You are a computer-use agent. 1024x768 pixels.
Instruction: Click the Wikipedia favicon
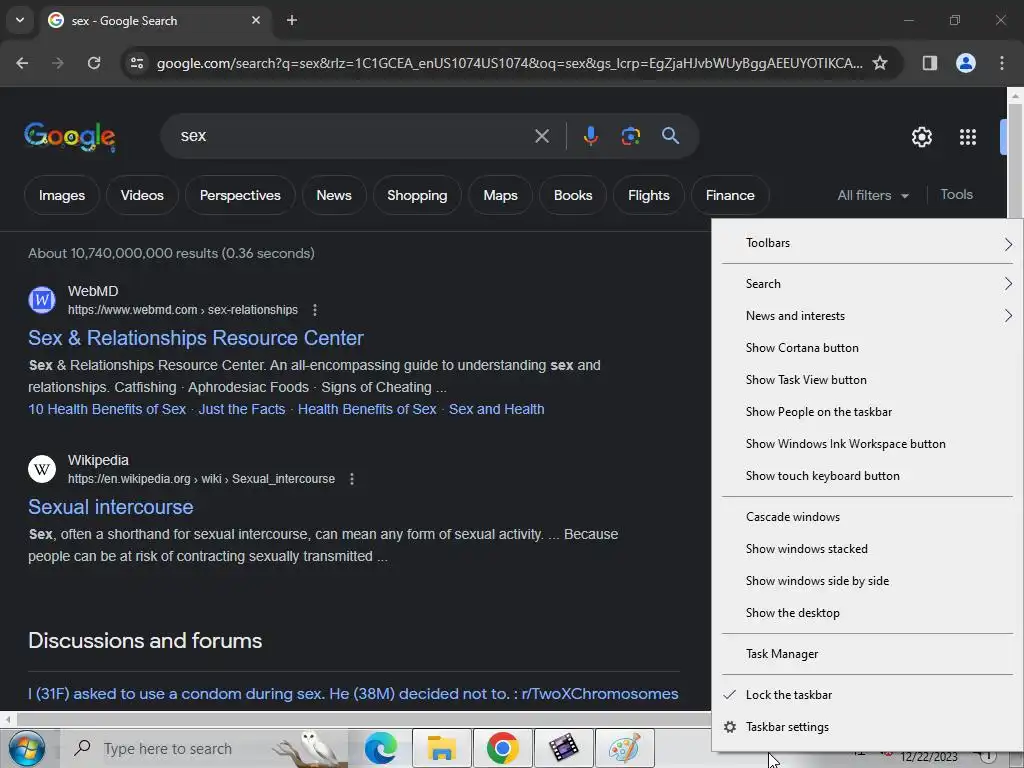coord(42,469)
